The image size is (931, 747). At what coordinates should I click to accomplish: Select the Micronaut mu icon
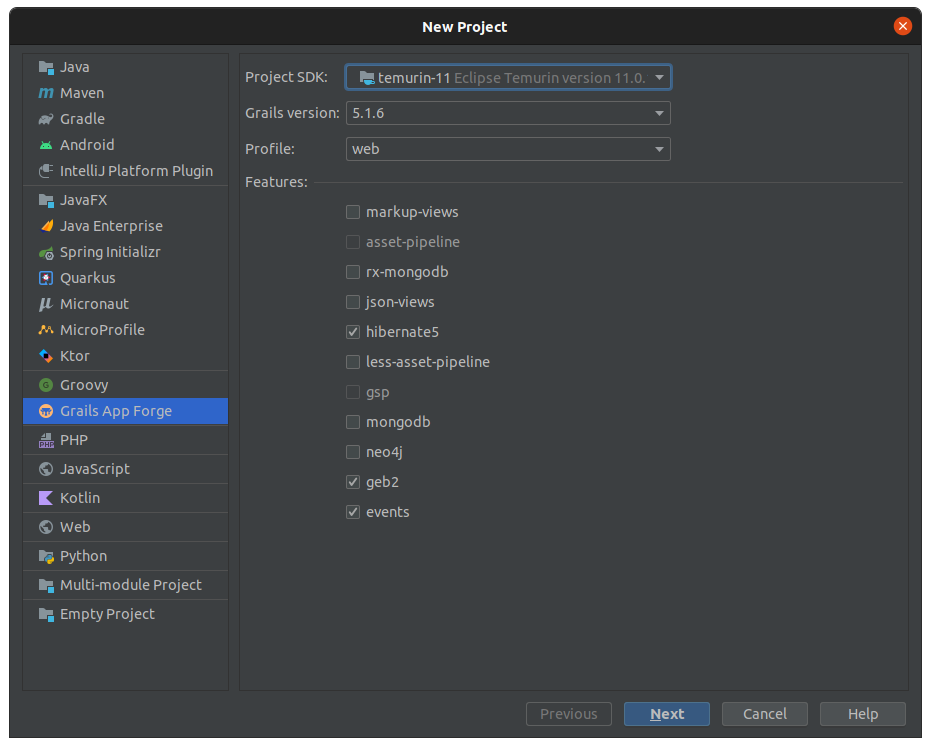[46, 304]
